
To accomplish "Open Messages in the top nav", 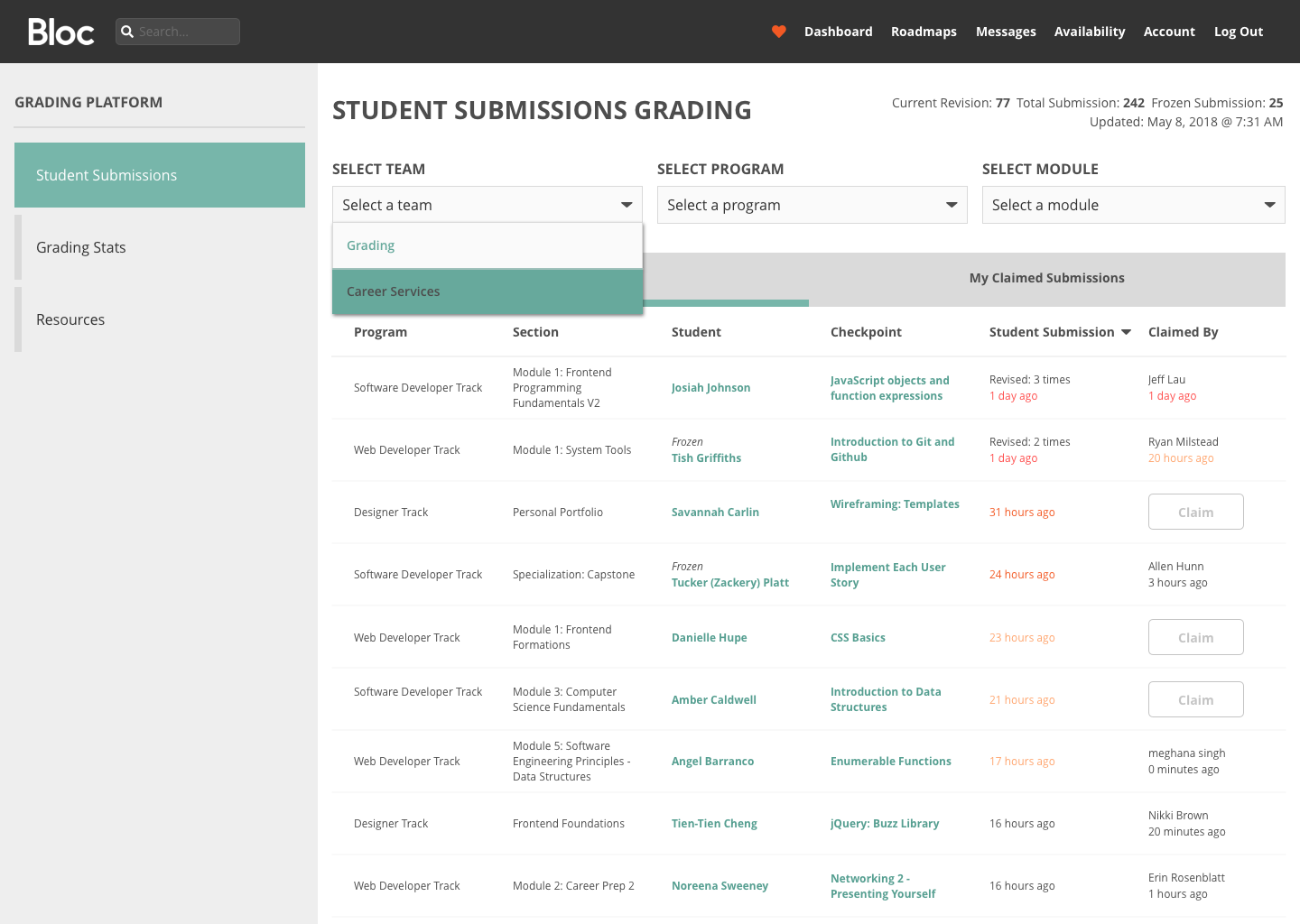I will tap(1006, 32).
